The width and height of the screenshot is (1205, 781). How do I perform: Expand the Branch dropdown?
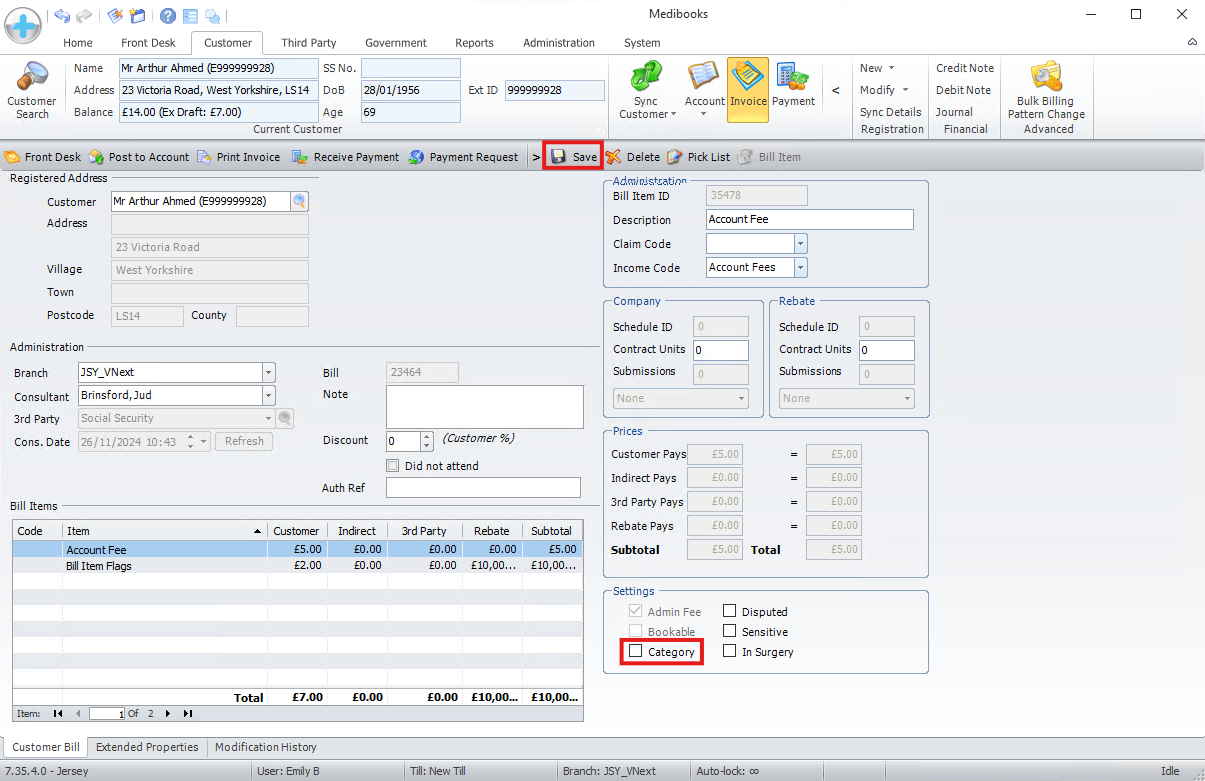pyautogui.click(x=268, y=373)
